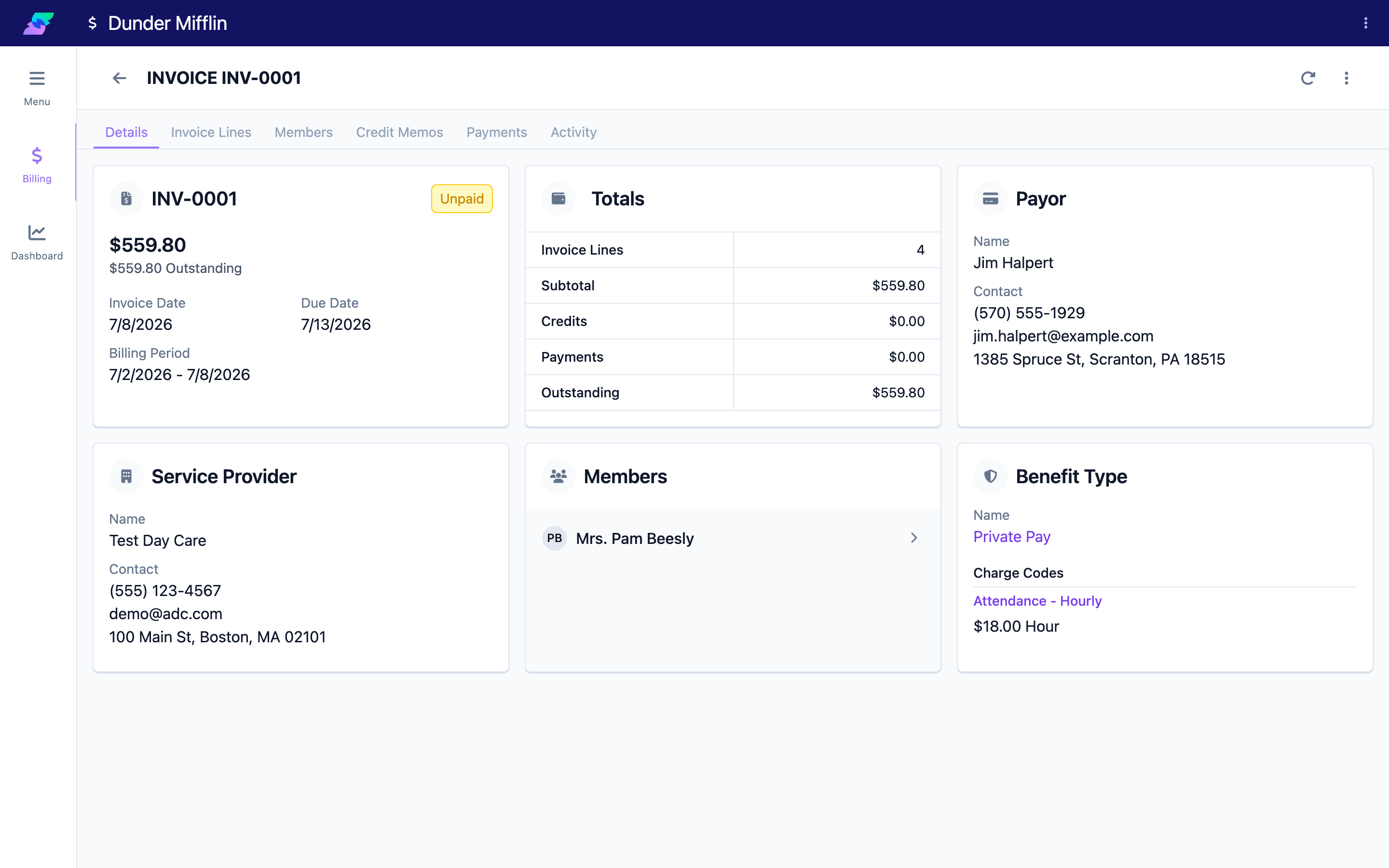Click the Invoice Lines count 4
This screenshot has height=868, width=1389.
pyautogui.click(x=921, y=250)
